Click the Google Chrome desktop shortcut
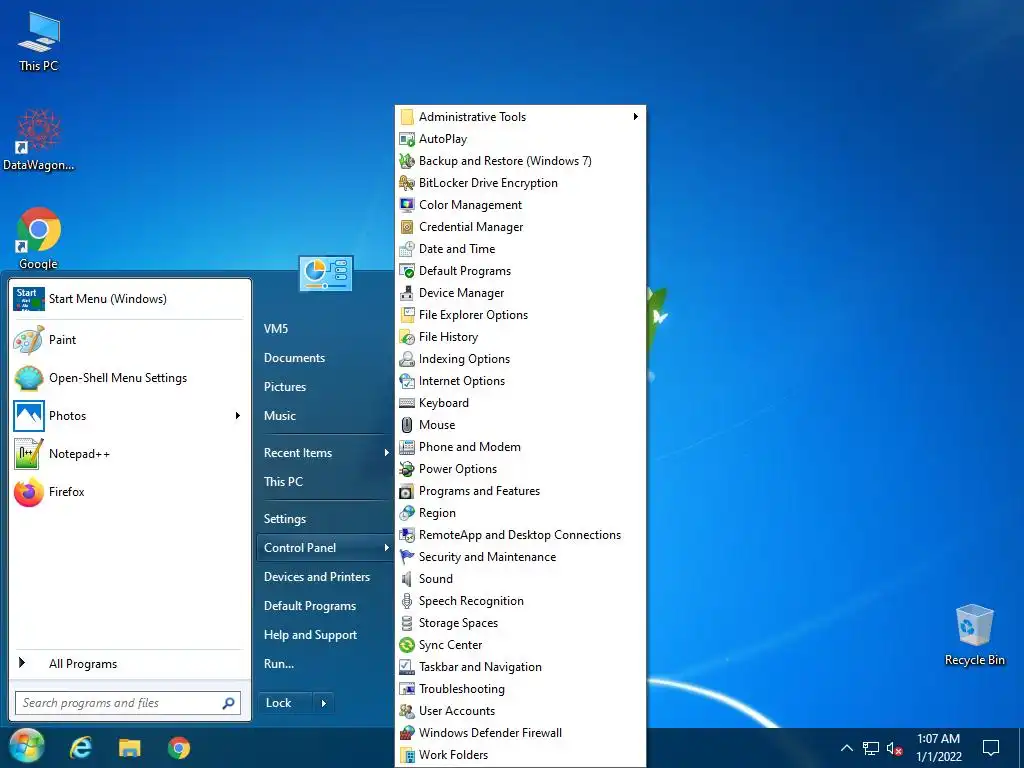1024x768 pixels. (39, 238)
